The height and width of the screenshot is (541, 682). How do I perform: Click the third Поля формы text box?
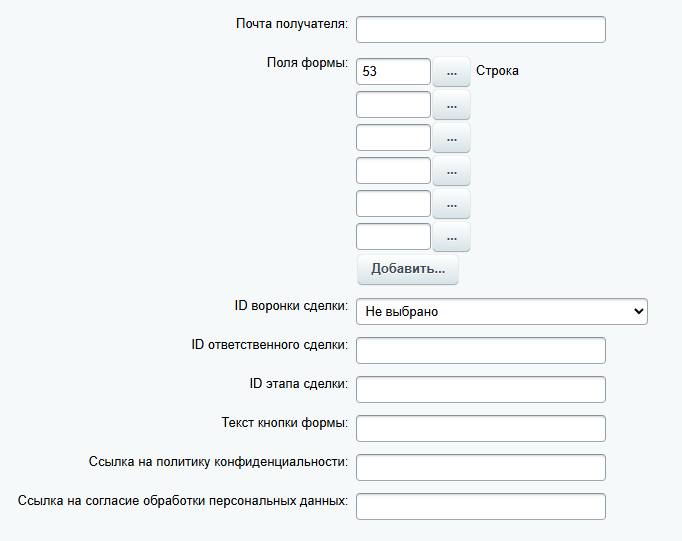(393, 138)
